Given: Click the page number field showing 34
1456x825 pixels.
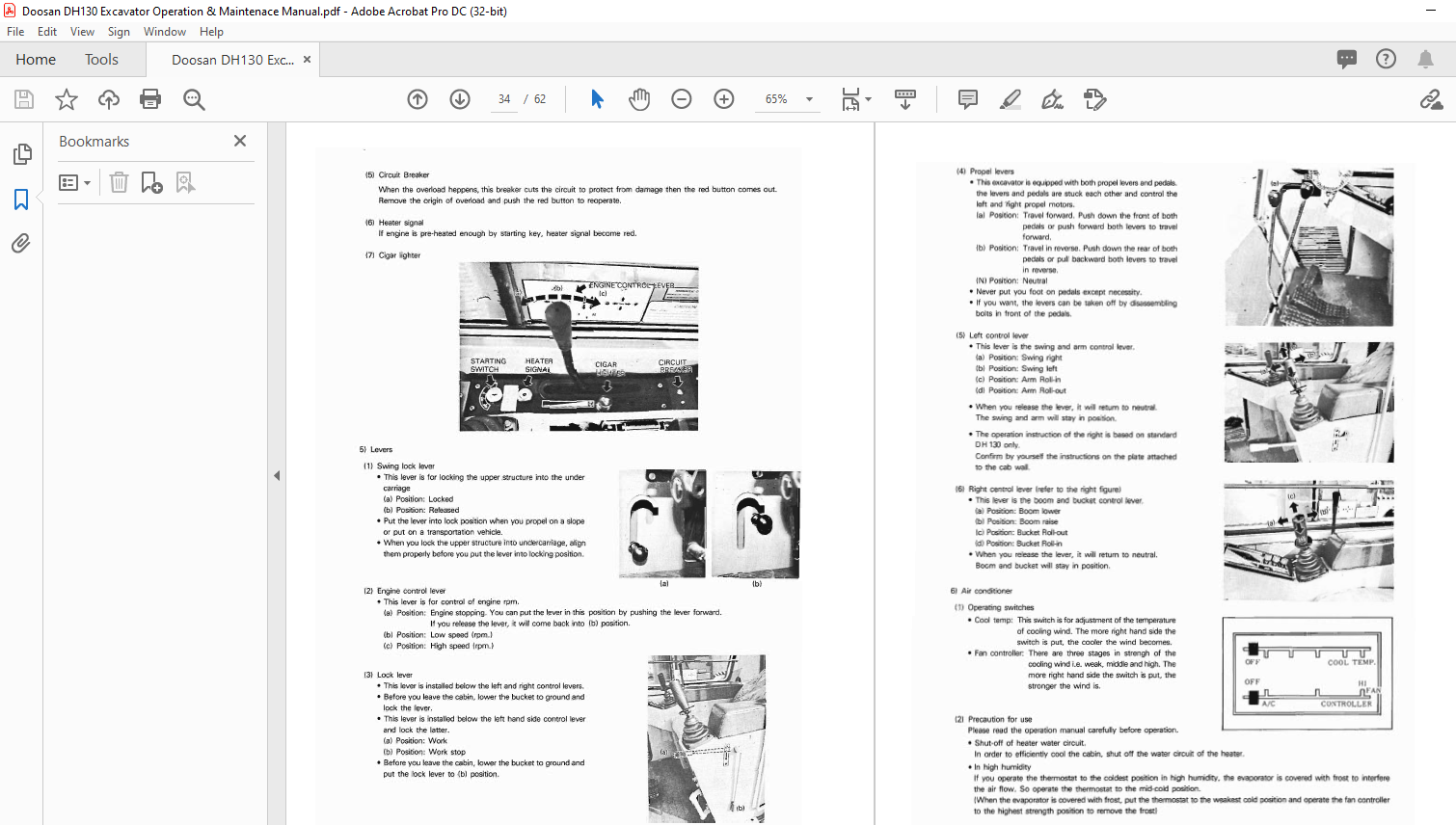Looking at the screenshot, I should point(504,99).
